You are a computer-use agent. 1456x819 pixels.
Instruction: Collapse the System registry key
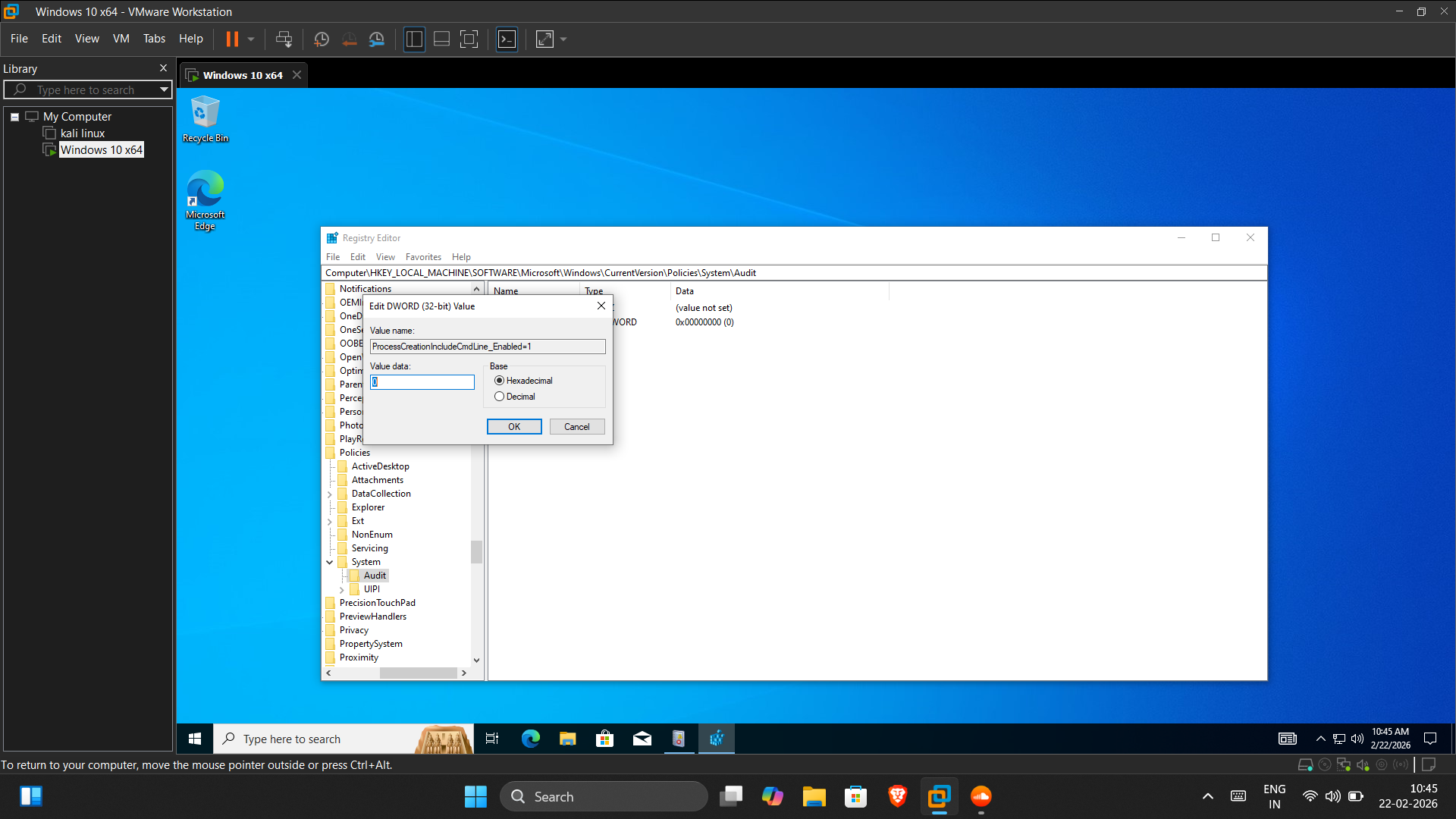click(x=330, y=563)
